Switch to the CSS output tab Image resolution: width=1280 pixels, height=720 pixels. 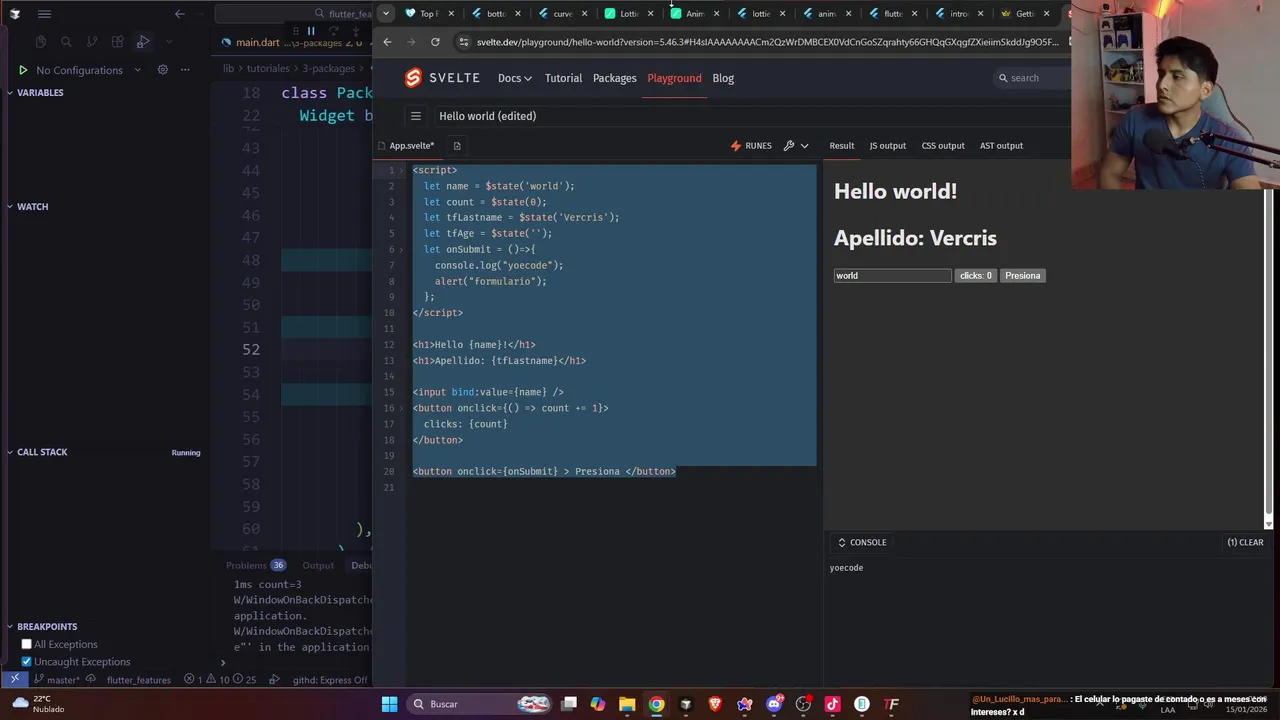click(943, 146)
